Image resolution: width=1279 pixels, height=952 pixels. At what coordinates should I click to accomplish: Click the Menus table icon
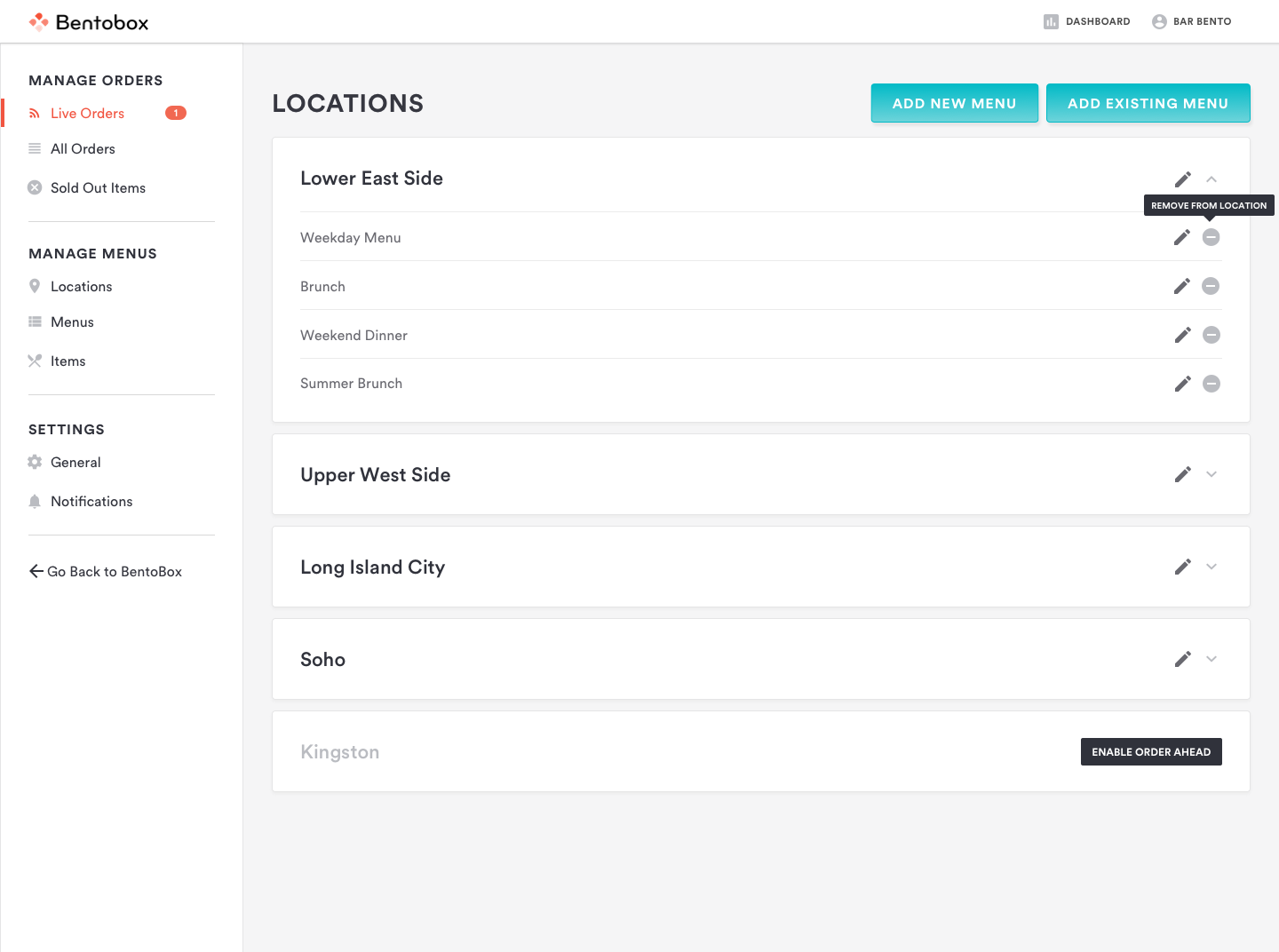pos(35,321)
